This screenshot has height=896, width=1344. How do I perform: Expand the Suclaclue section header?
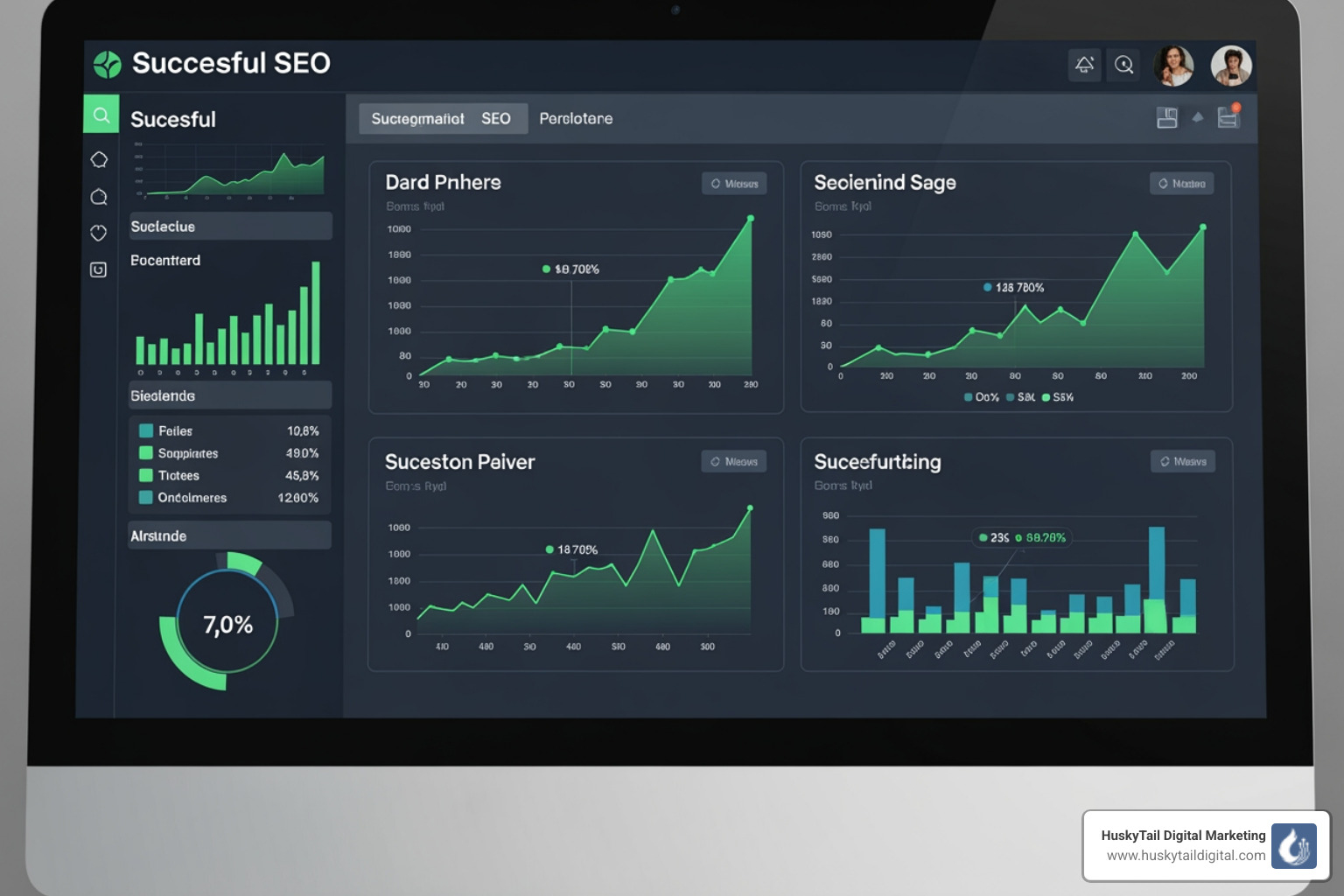pyautogui.click(x=229, y=226)
